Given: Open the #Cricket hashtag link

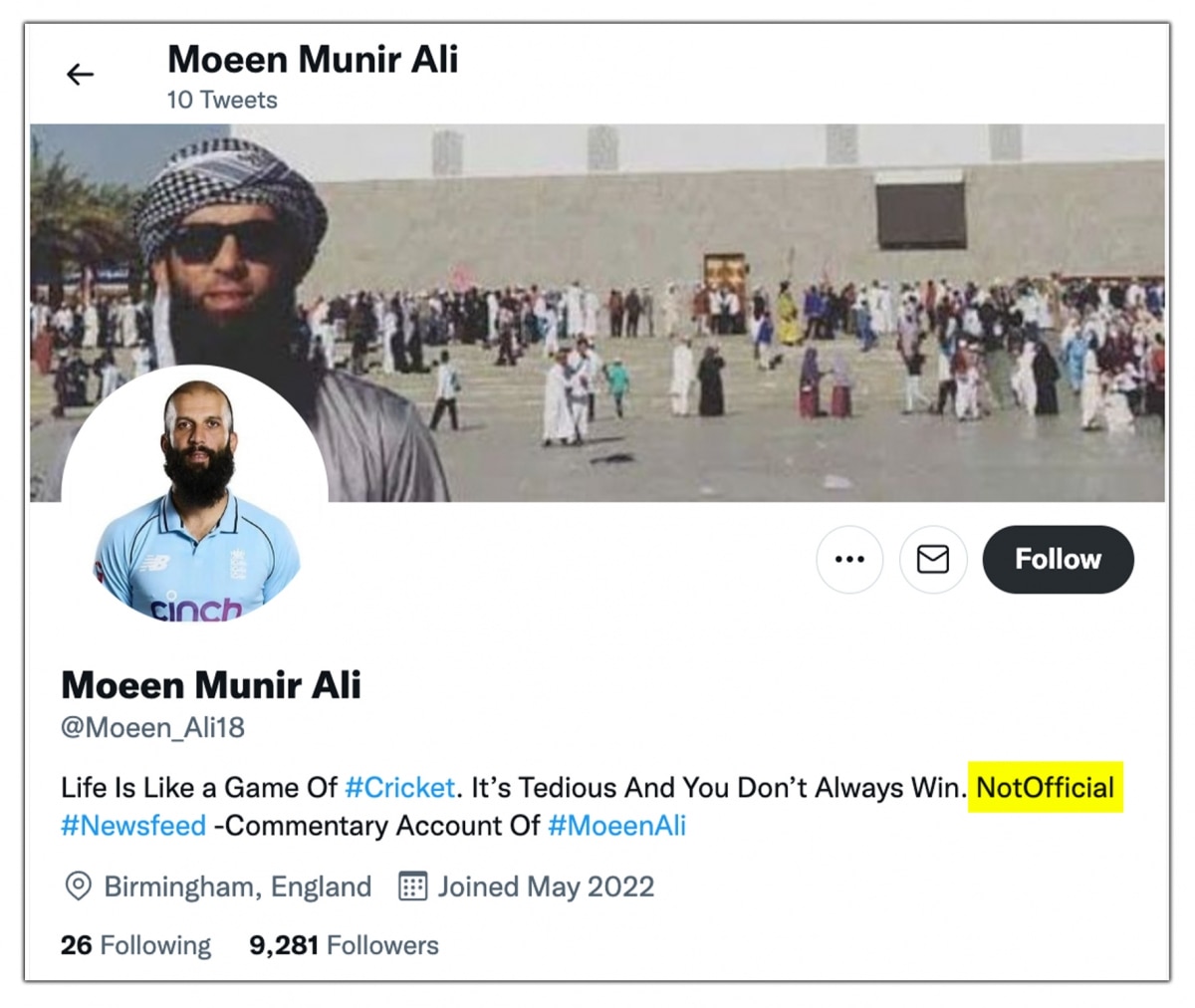Looking at the screenshot, I should coord(399,788).
